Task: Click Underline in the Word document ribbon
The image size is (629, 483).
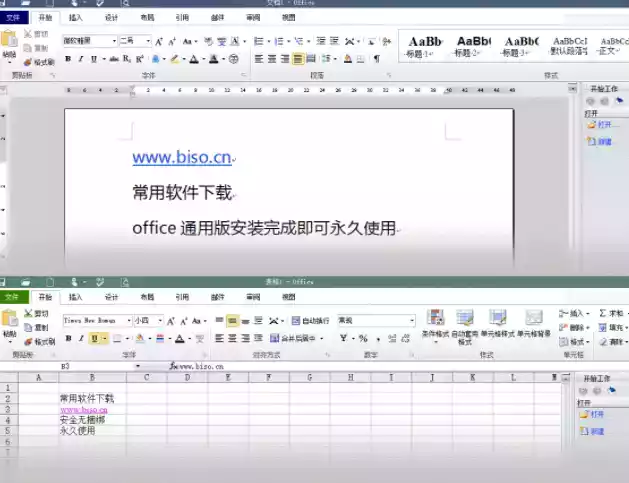Action: point(94,59)
